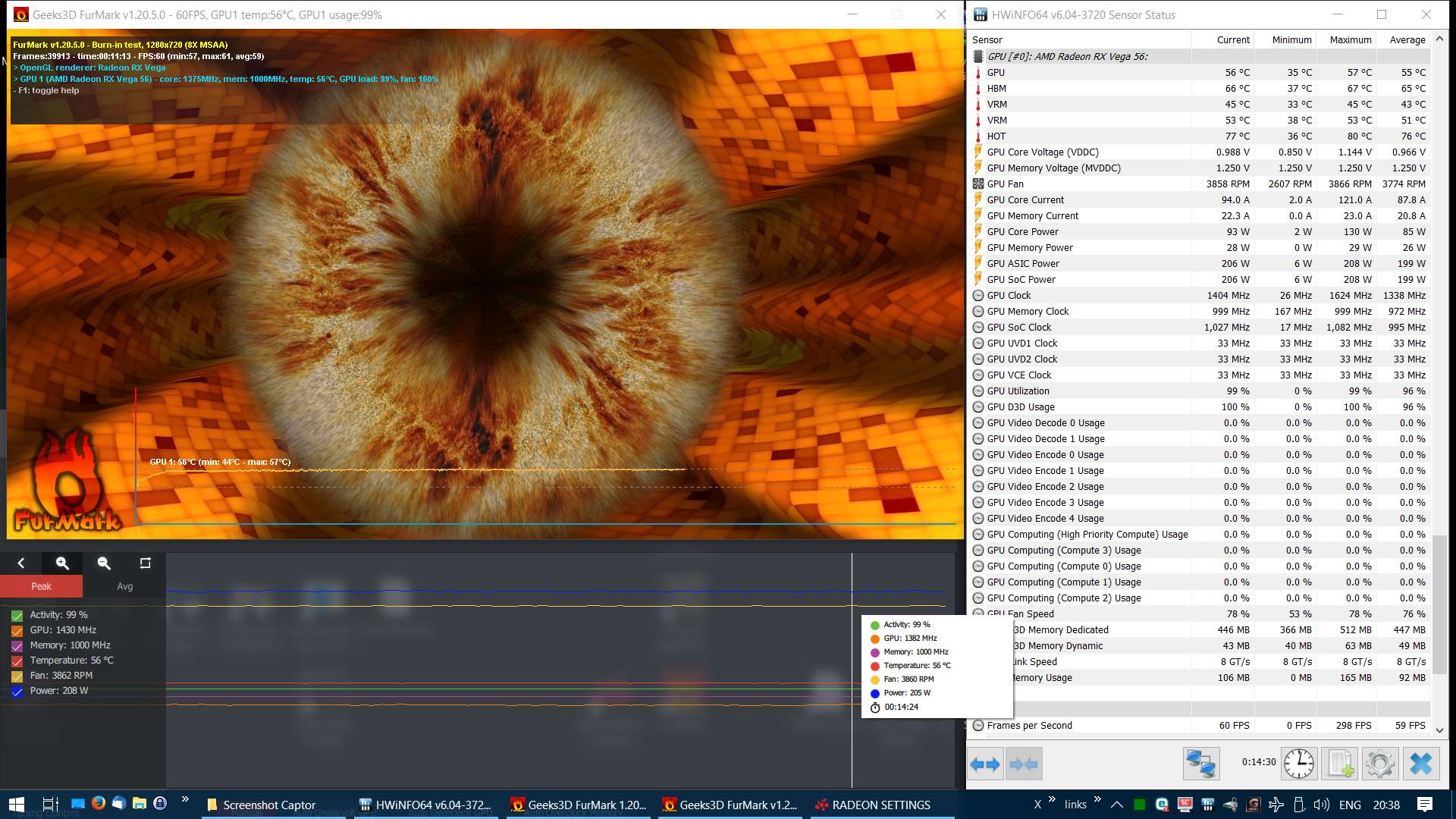Select the HOT temperature sensor row
Viewport: 1456px width, 819px height.
click(x=1200, y=136)
